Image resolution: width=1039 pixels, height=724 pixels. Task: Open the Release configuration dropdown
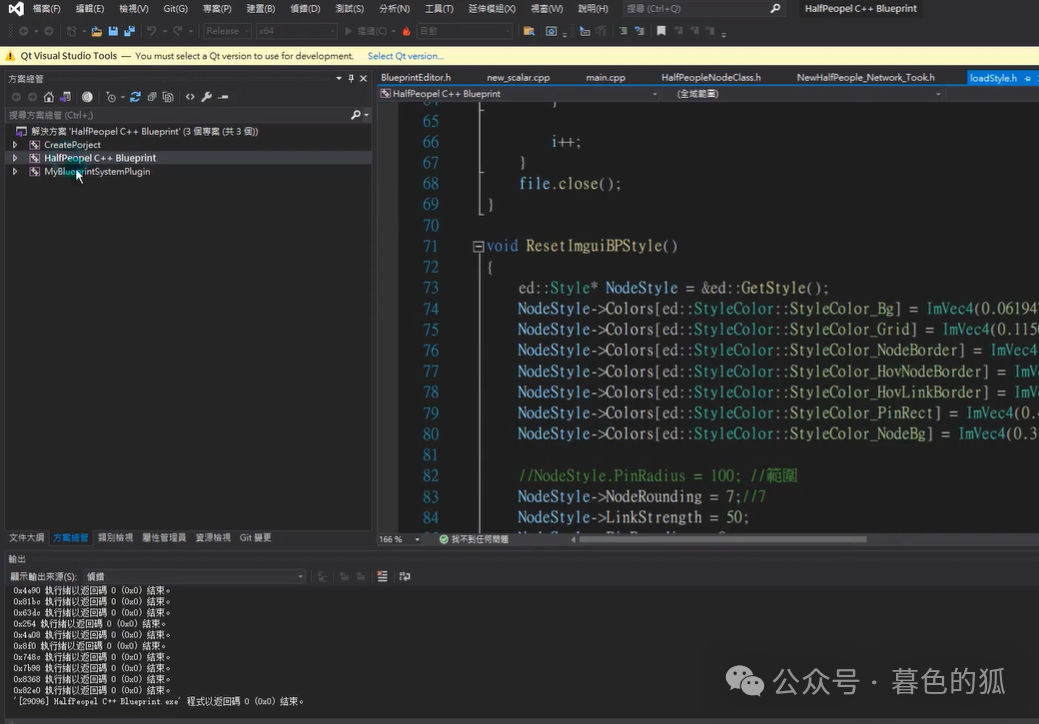(227, 31)
